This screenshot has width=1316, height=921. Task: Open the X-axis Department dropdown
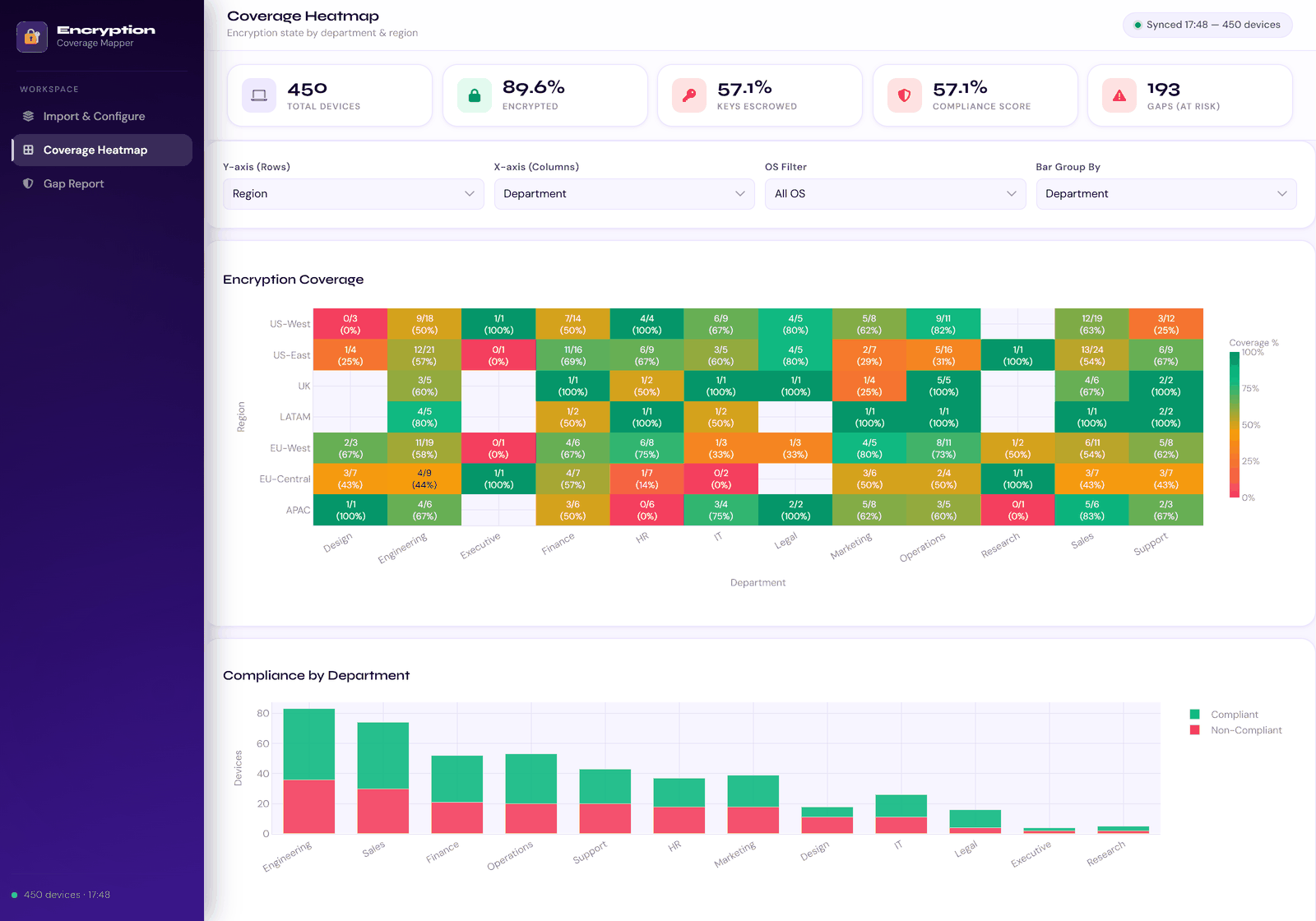pyautogui.click(x=624, y=194)
